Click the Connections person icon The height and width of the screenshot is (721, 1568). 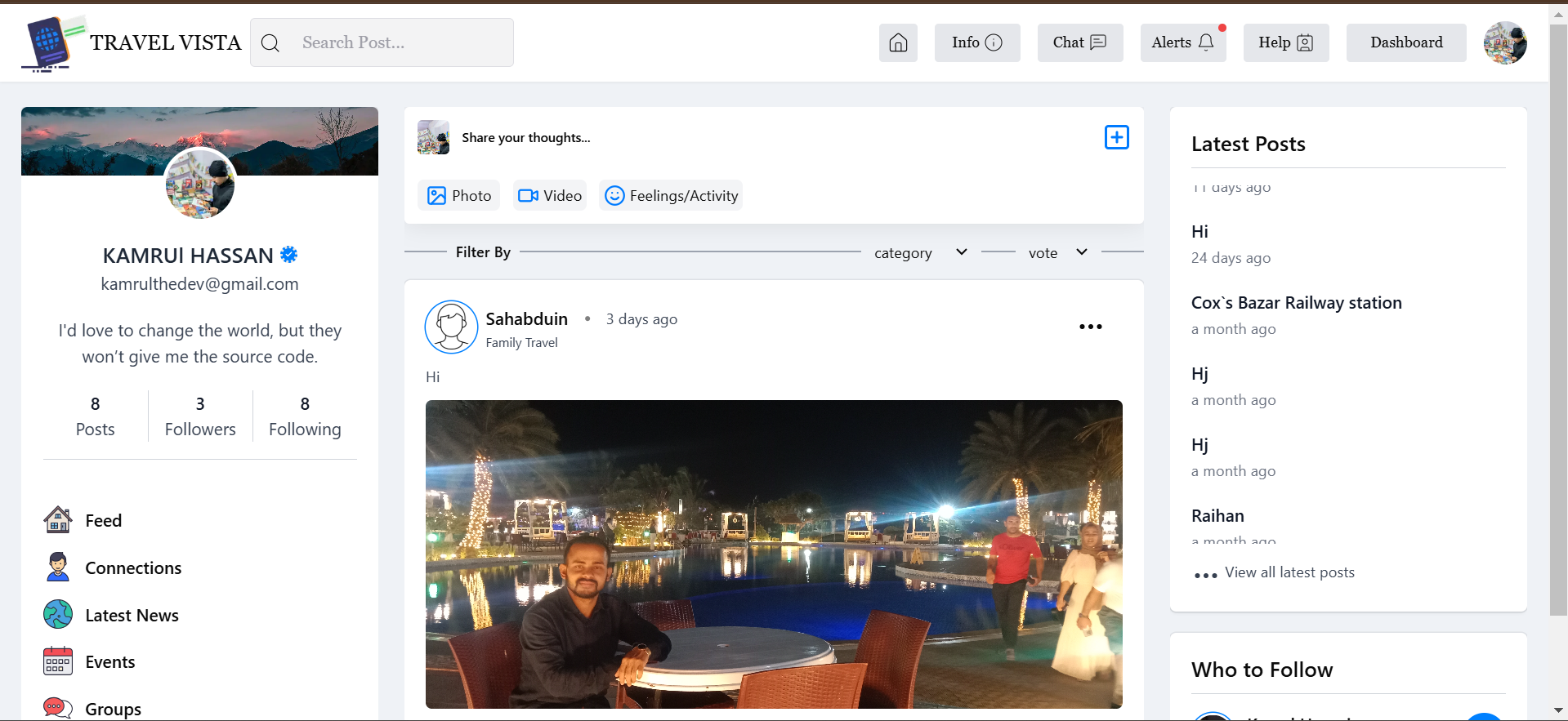pos(58,567)
